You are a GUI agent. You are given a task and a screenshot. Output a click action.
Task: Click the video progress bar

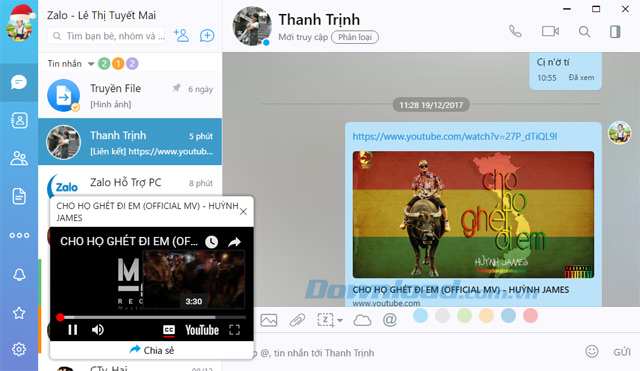[153, 317]
